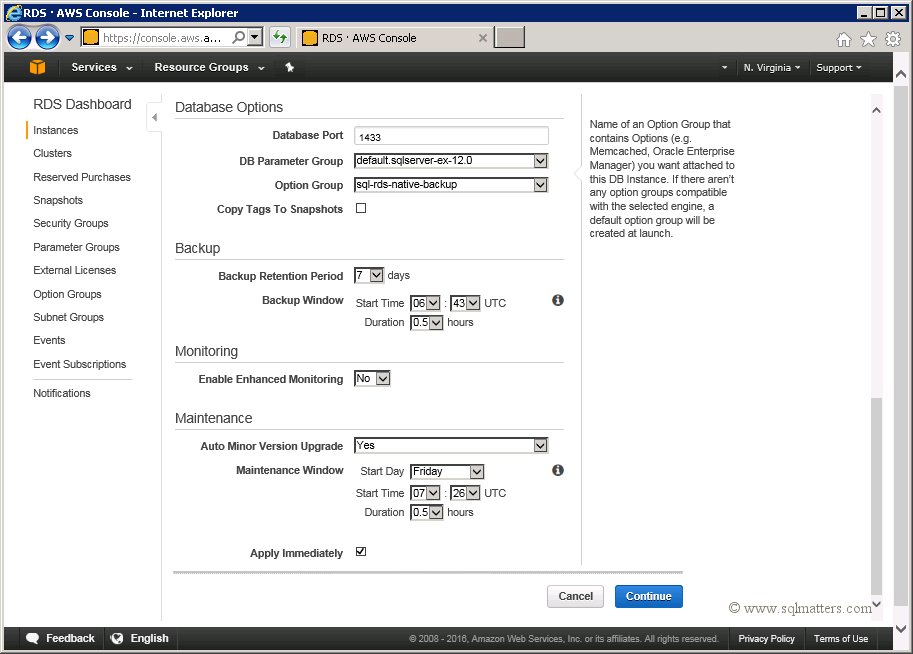This screenshot has height=654, width=913.
Task: Open the browser Home icon
Action: pos(844,39)
